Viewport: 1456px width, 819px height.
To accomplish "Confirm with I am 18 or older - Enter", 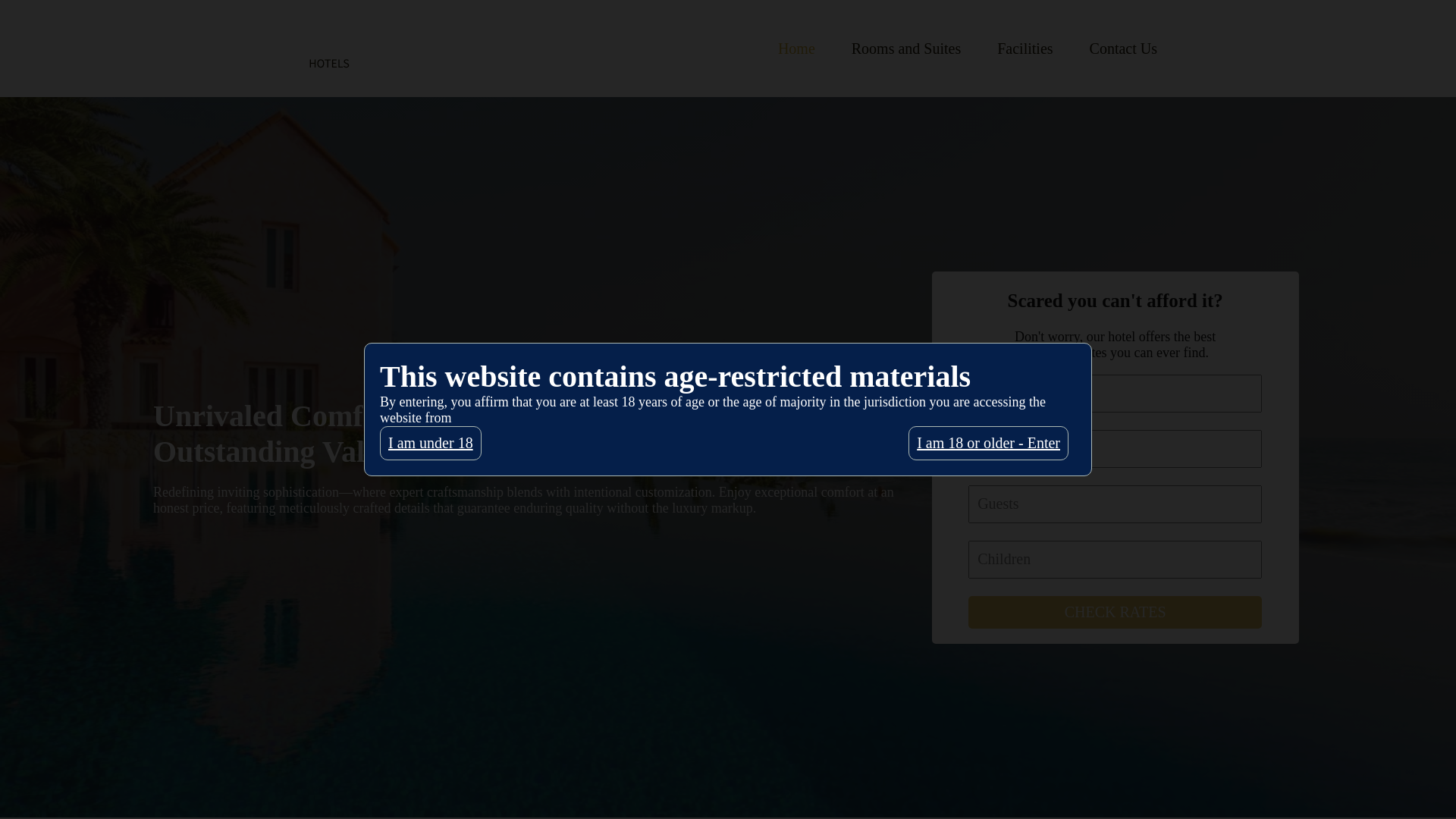I will [988, 443].
